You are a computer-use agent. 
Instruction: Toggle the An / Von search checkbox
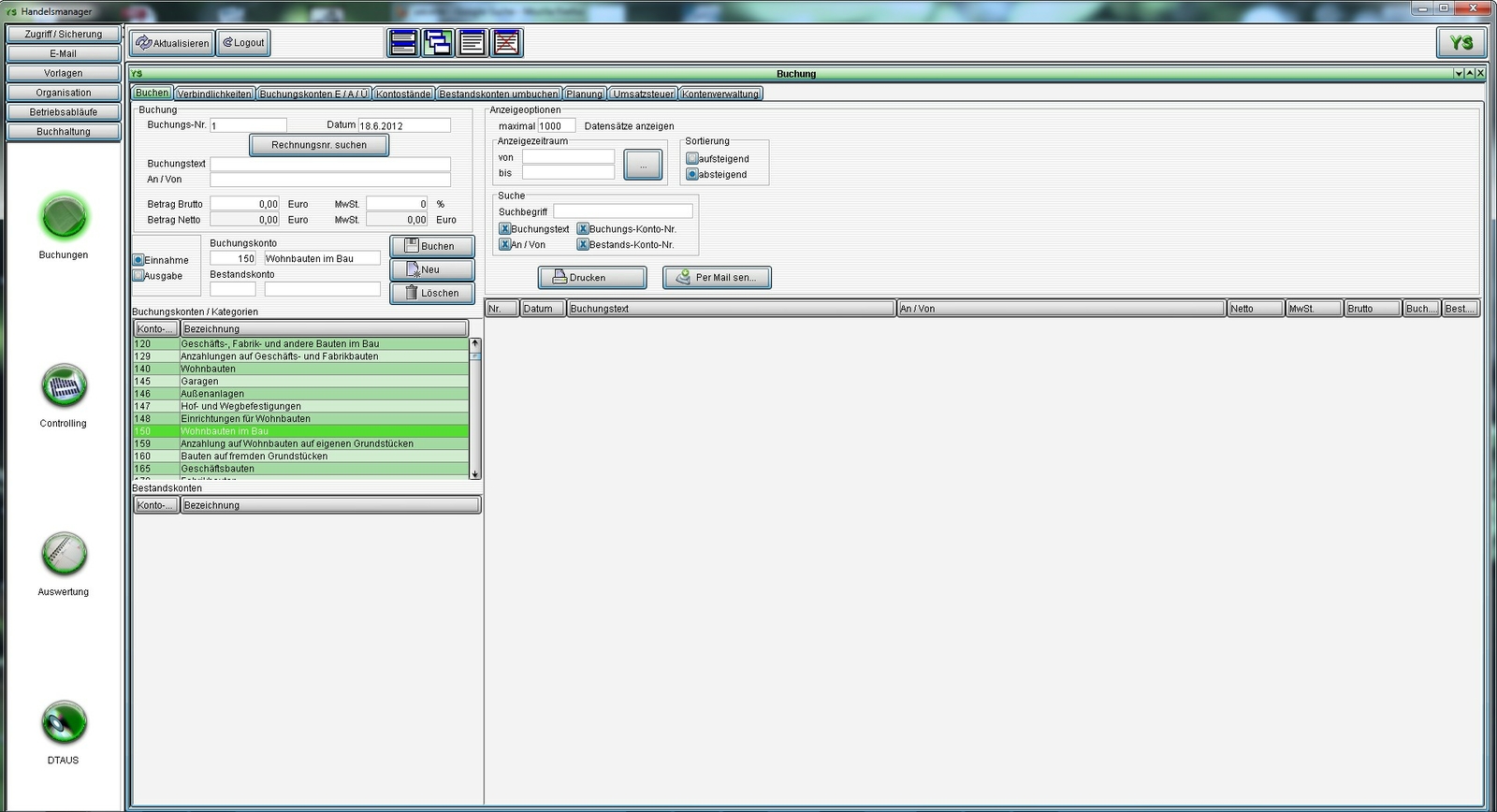[504, 245]
